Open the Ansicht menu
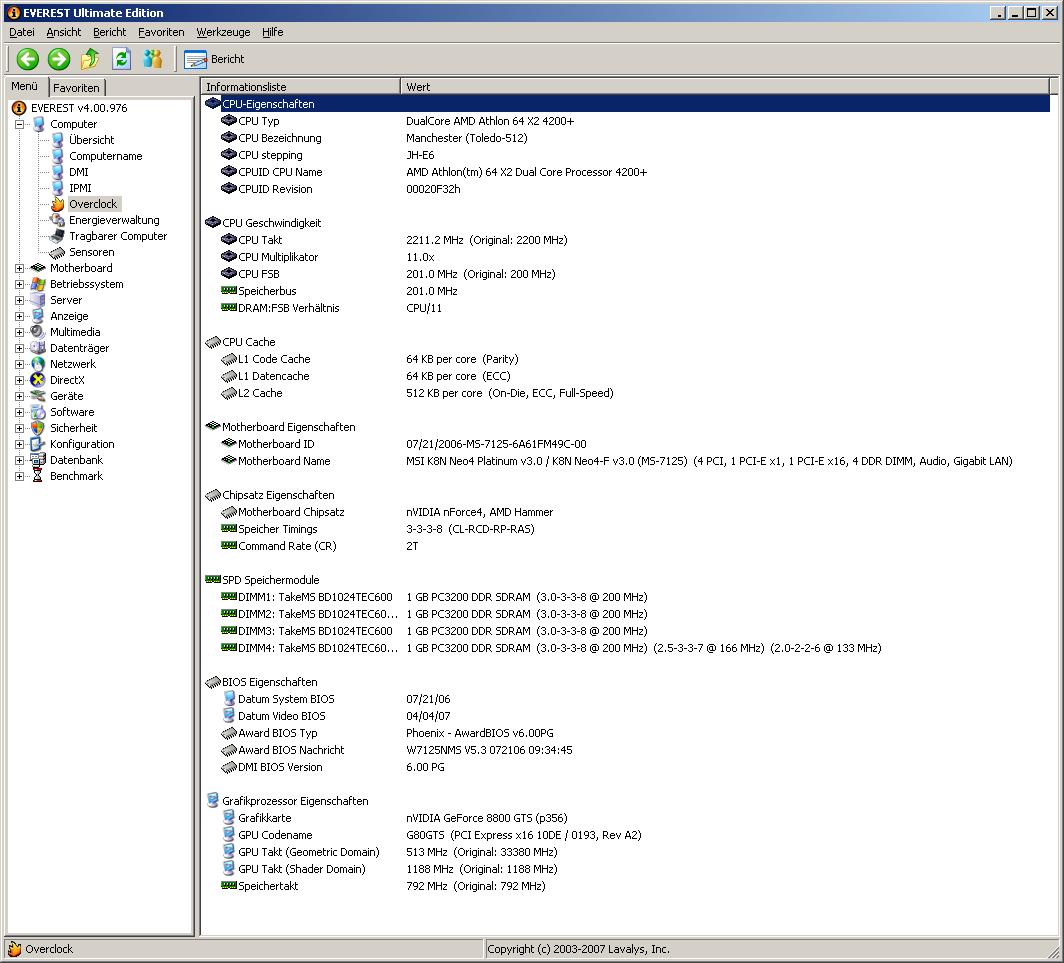 tap(64, 32)
